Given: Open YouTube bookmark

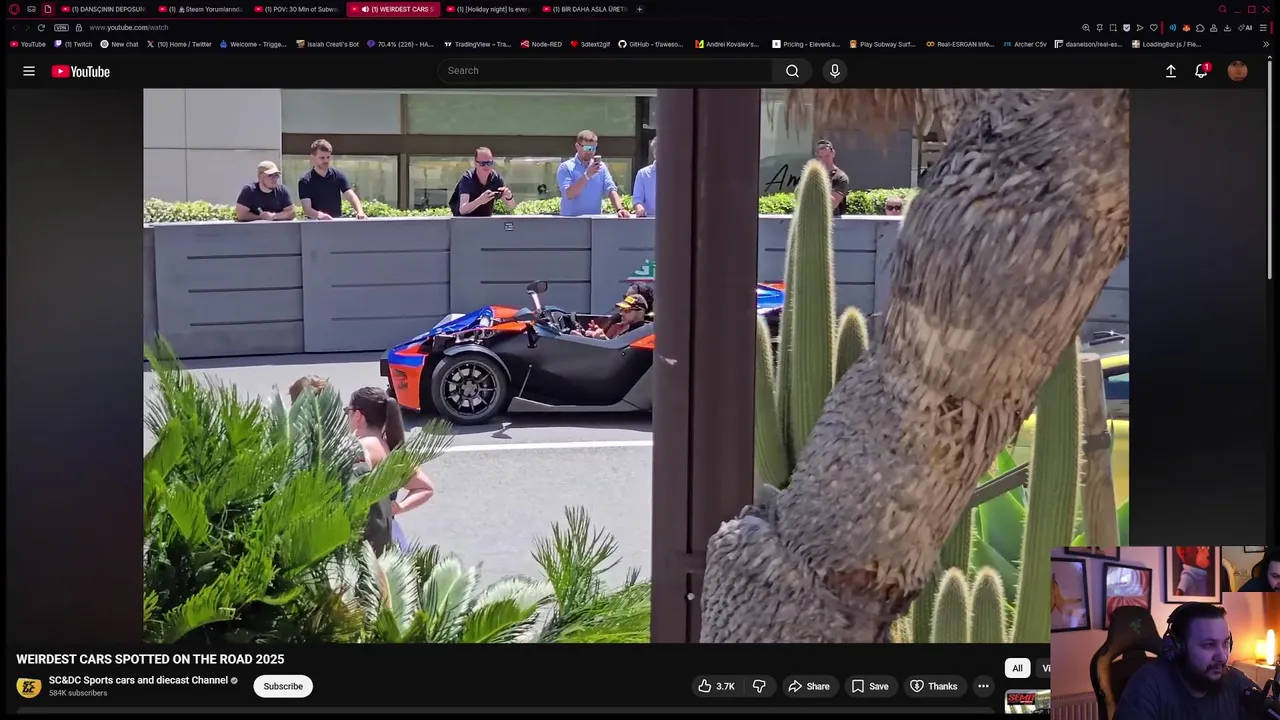Looking at the screenshot, I should point(28,44).
